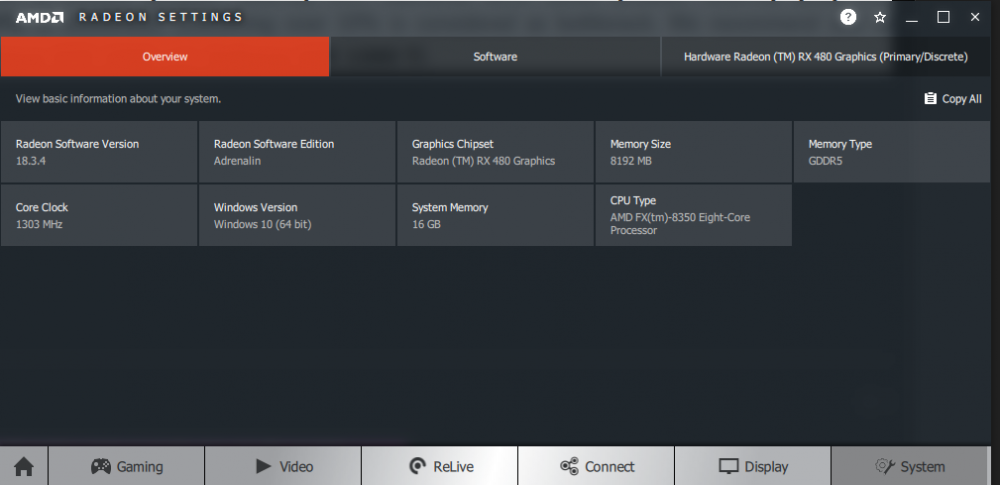Screen dimensions: 1000x485
Task: Open the Gaming section
Action: coord(126,466)
